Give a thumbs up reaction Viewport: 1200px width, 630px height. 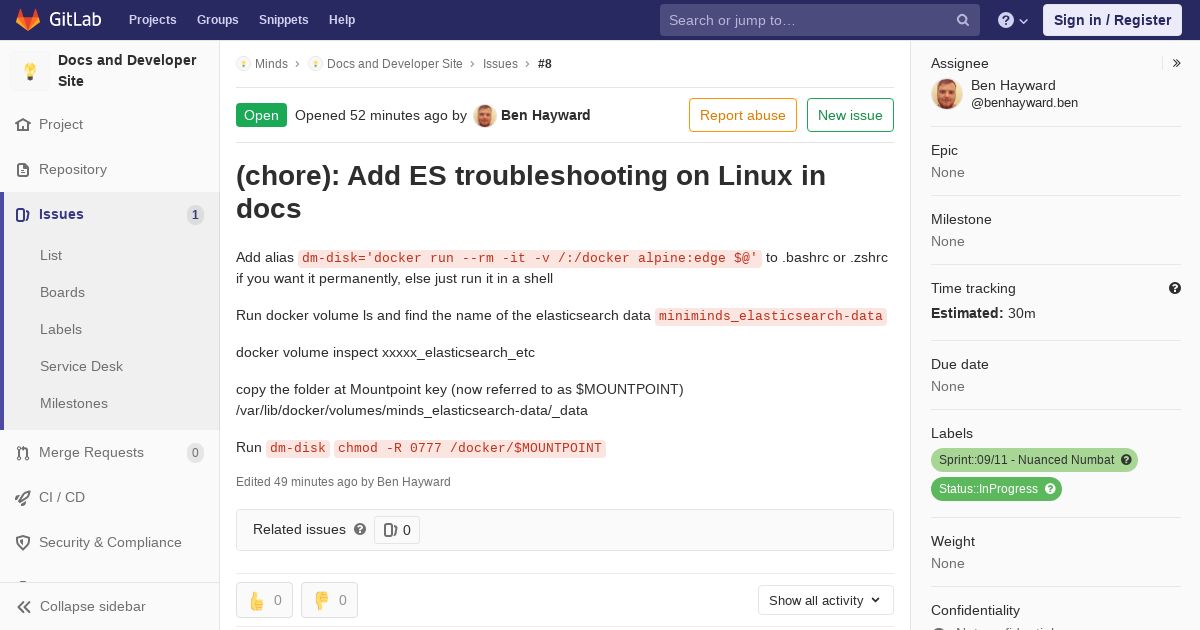pos(264,600)
